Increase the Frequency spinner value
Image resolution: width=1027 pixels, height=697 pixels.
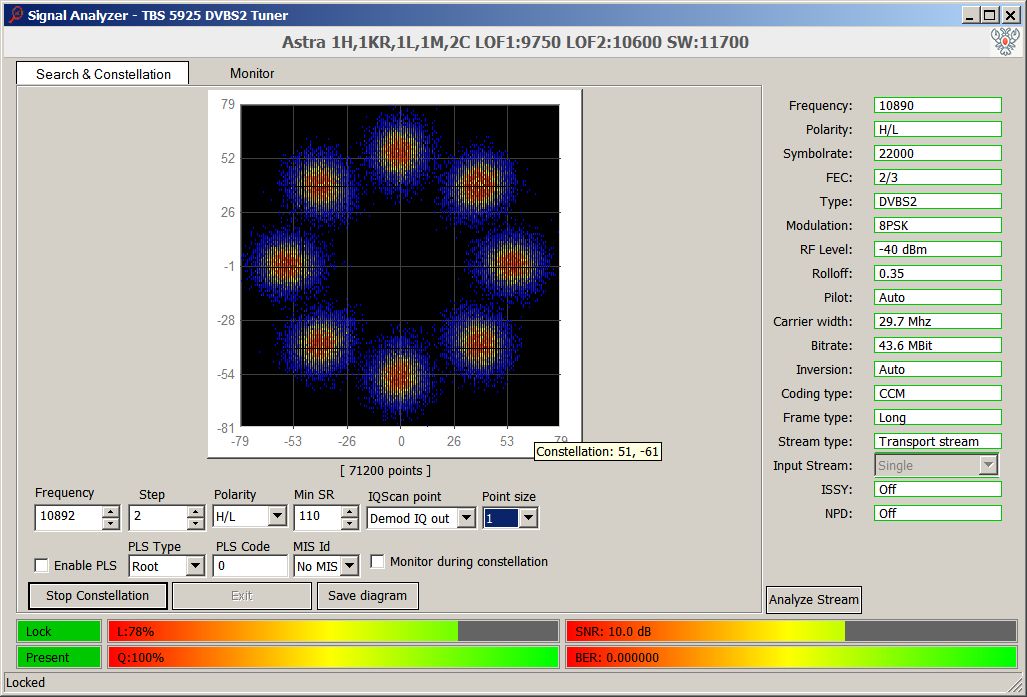coord(111,512)
